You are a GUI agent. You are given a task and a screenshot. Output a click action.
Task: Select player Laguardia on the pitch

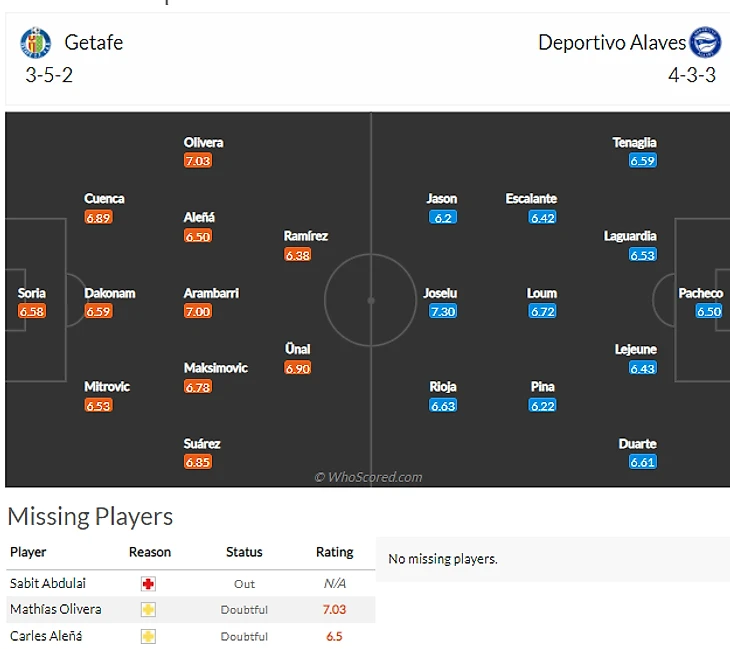coord(630,237)
